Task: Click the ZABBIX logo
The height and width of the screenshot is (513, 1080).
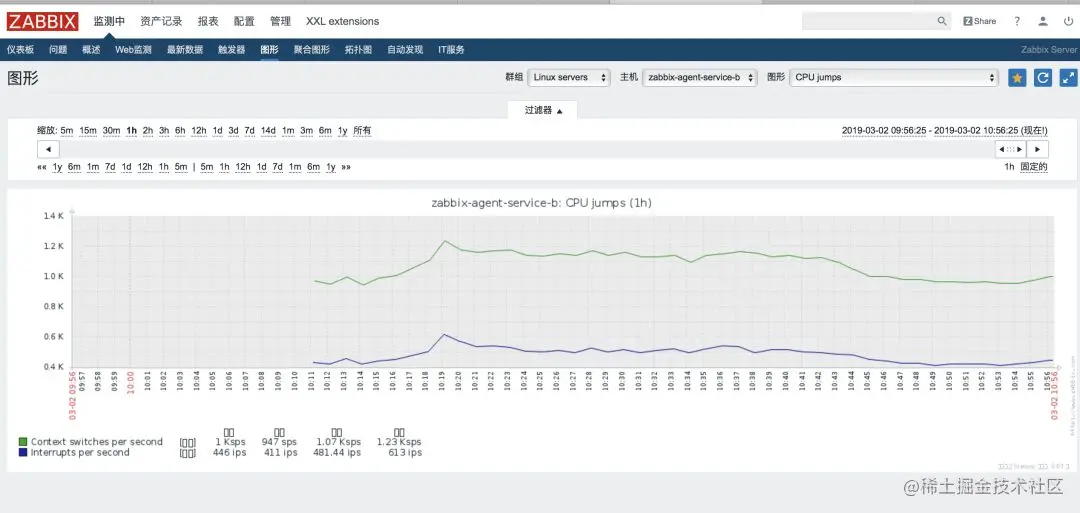Action: pyautogui.click(x=43, y=21)
